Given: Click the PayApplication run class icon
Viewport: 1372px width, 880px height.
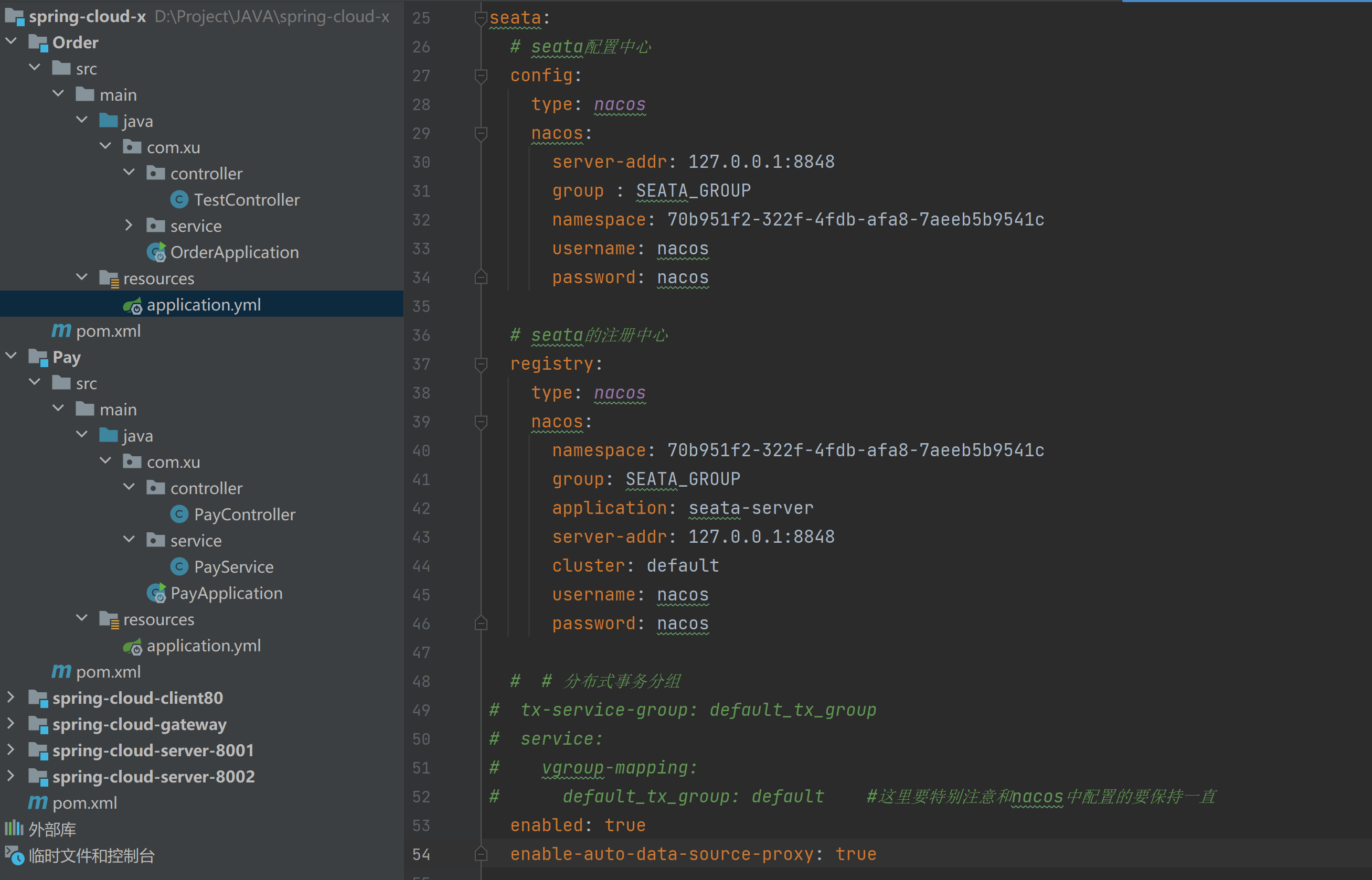Looking at the screenshot, I should coord(156,593).
